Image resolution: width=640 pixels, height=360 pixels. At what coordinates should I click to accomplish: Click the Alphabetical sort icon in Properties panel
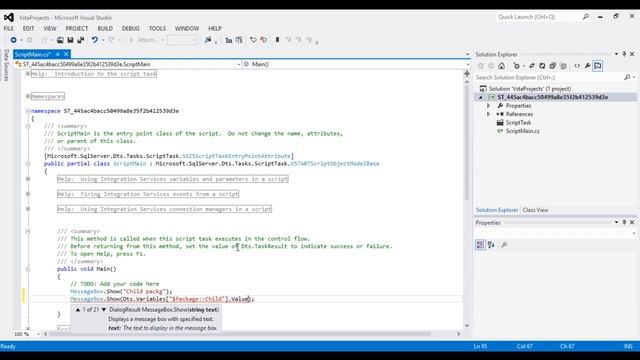pos(491,245)
